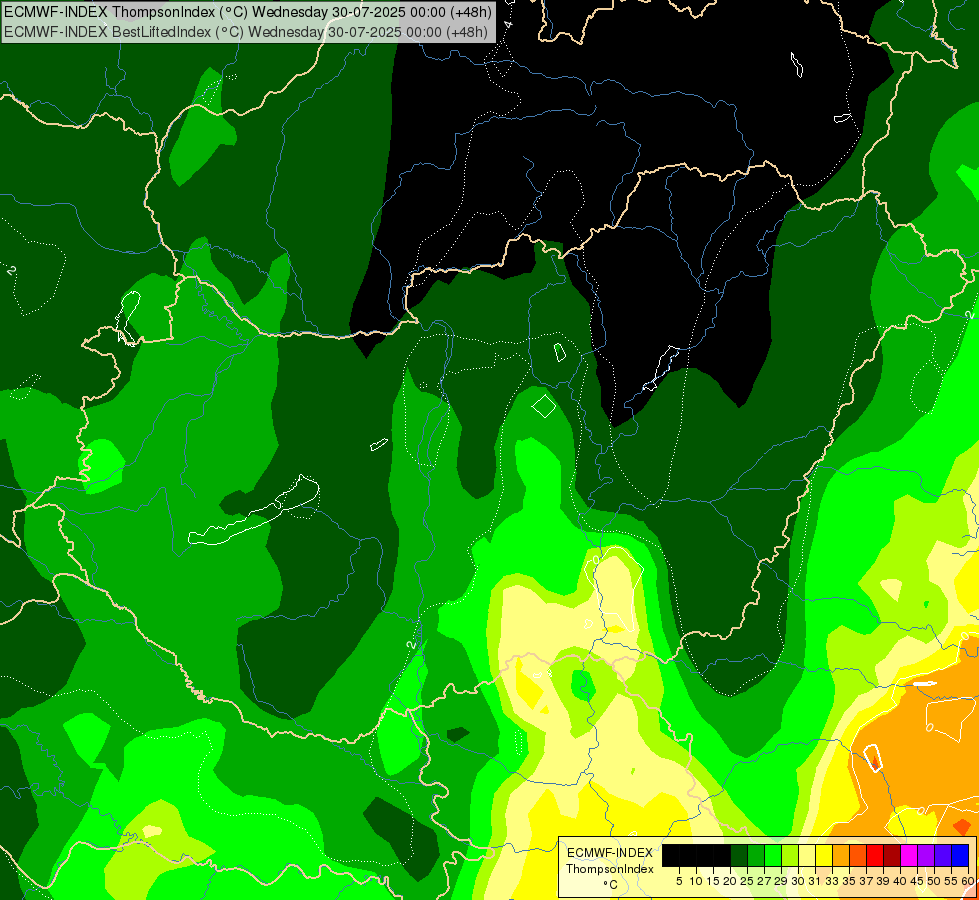Select the ECMWF-INDEX label in the legend
This screenshot has width=979, height=900.
pyautogui.click(x=610, y=853)
